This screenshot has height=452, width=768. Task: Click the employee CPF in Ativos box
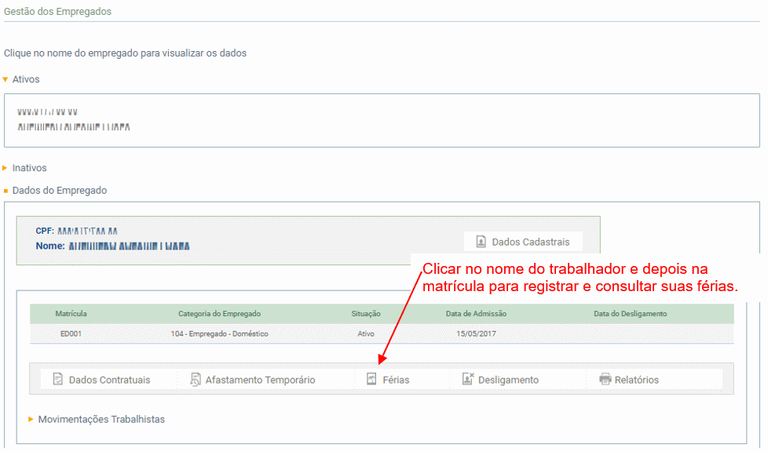coord(48,112)
